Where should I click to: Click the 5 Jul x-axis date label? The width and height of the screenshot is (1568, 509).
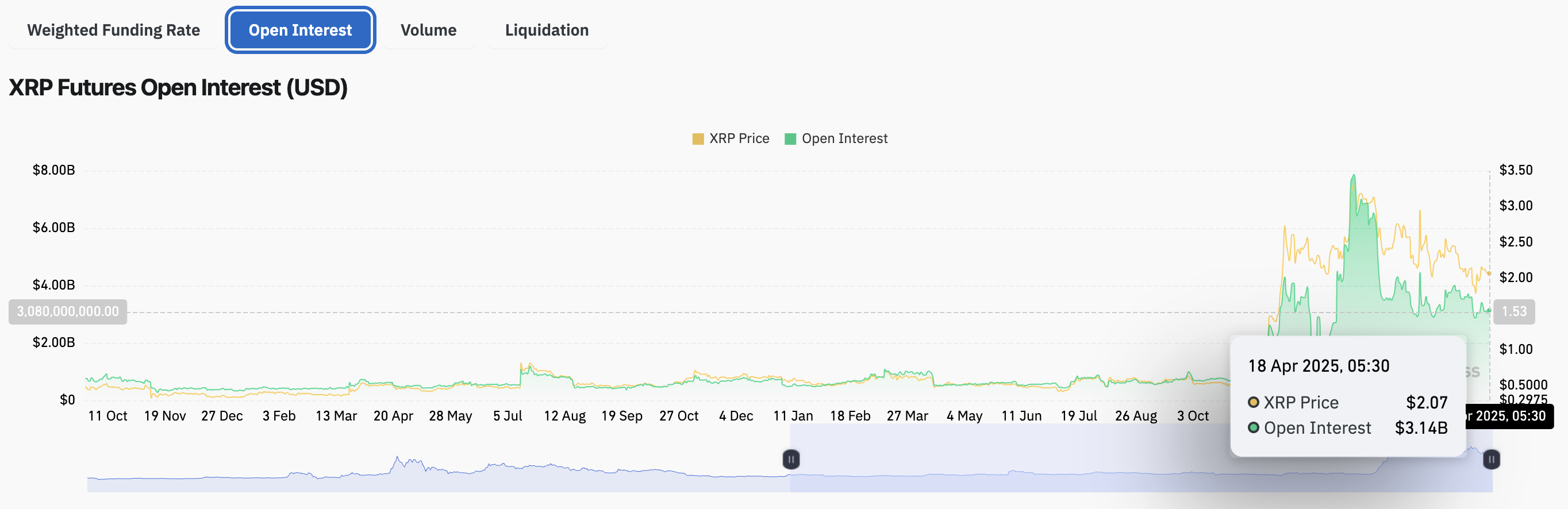[507, 416]
